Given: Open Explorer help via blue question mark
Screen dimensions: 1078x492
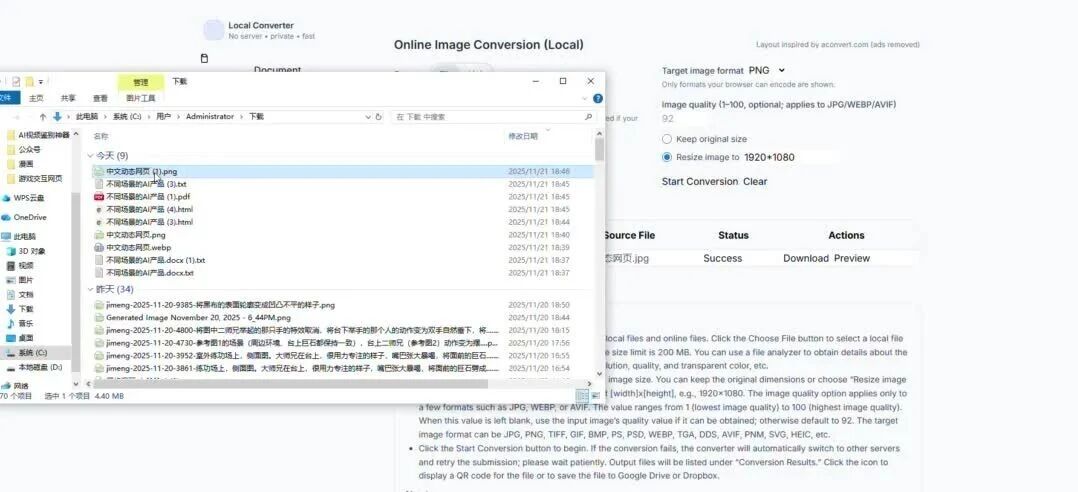Looking at the screenshot, I should click(598, 99).
